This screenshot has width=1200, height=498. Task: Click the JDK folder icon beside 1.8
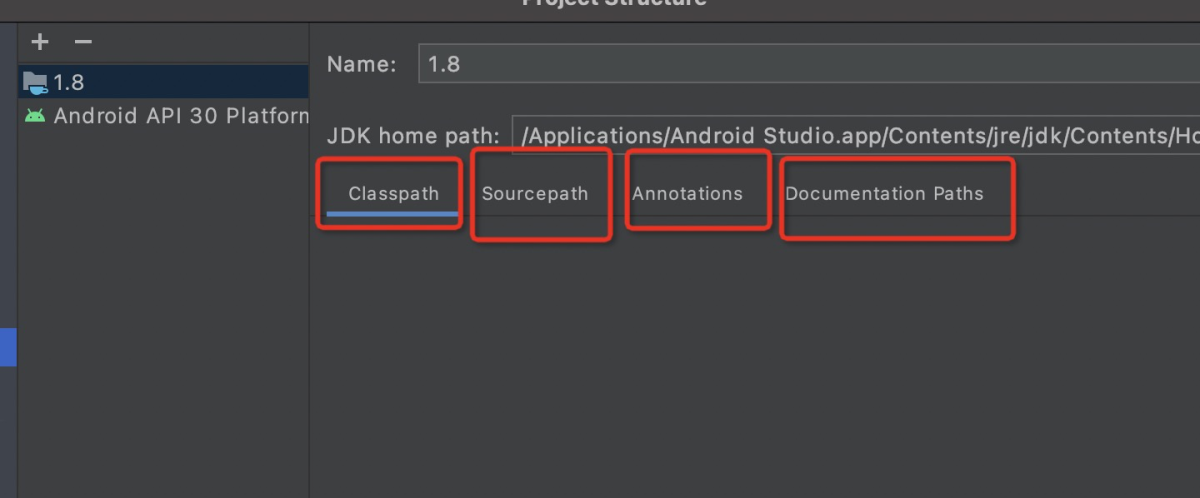point(35,82)
